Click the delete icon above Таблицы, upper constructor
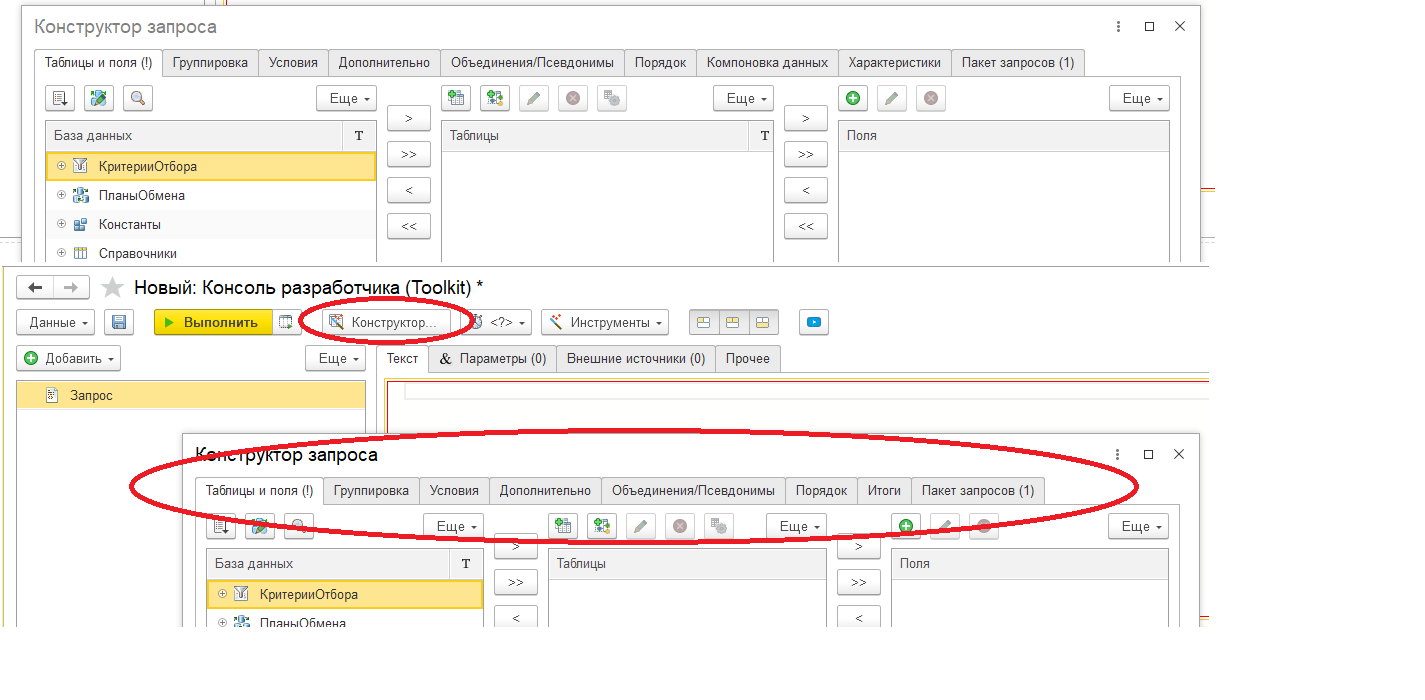 [x=573, y=98]
